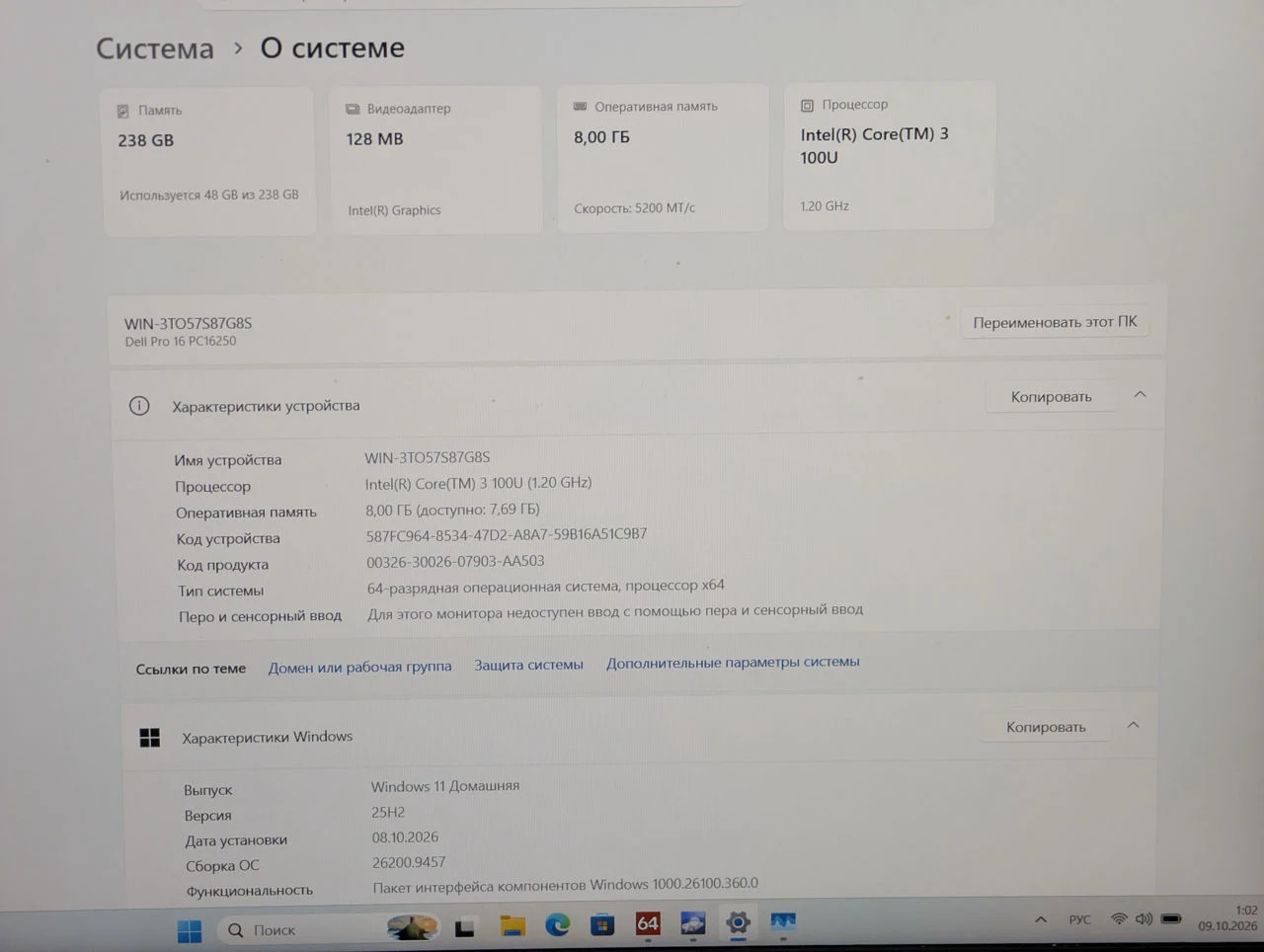Open Домен или рабочая группа link

(x=359, y=667)
